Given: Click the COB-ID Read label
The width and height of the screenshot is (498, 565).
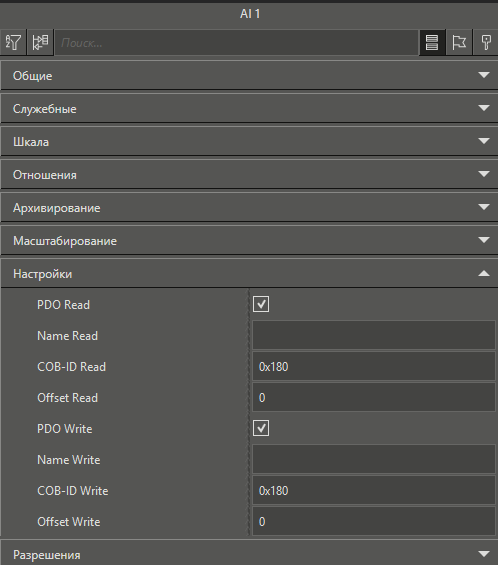Looking at the screenshot, I should point(71,367).
